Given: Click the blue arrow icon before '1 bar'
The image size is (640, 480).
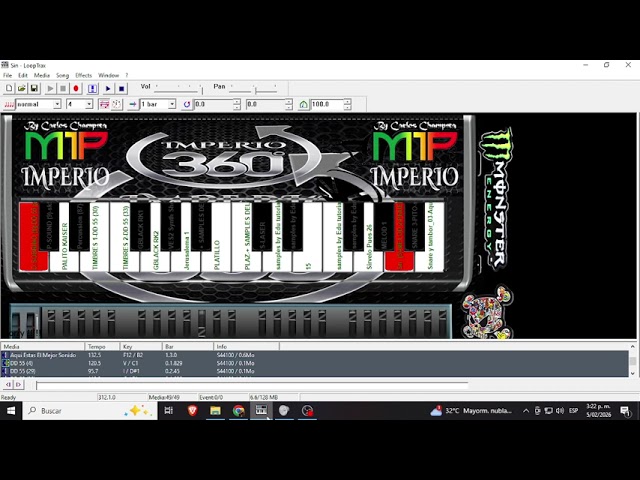Looking at the screenshot, I should pos(133,104).
